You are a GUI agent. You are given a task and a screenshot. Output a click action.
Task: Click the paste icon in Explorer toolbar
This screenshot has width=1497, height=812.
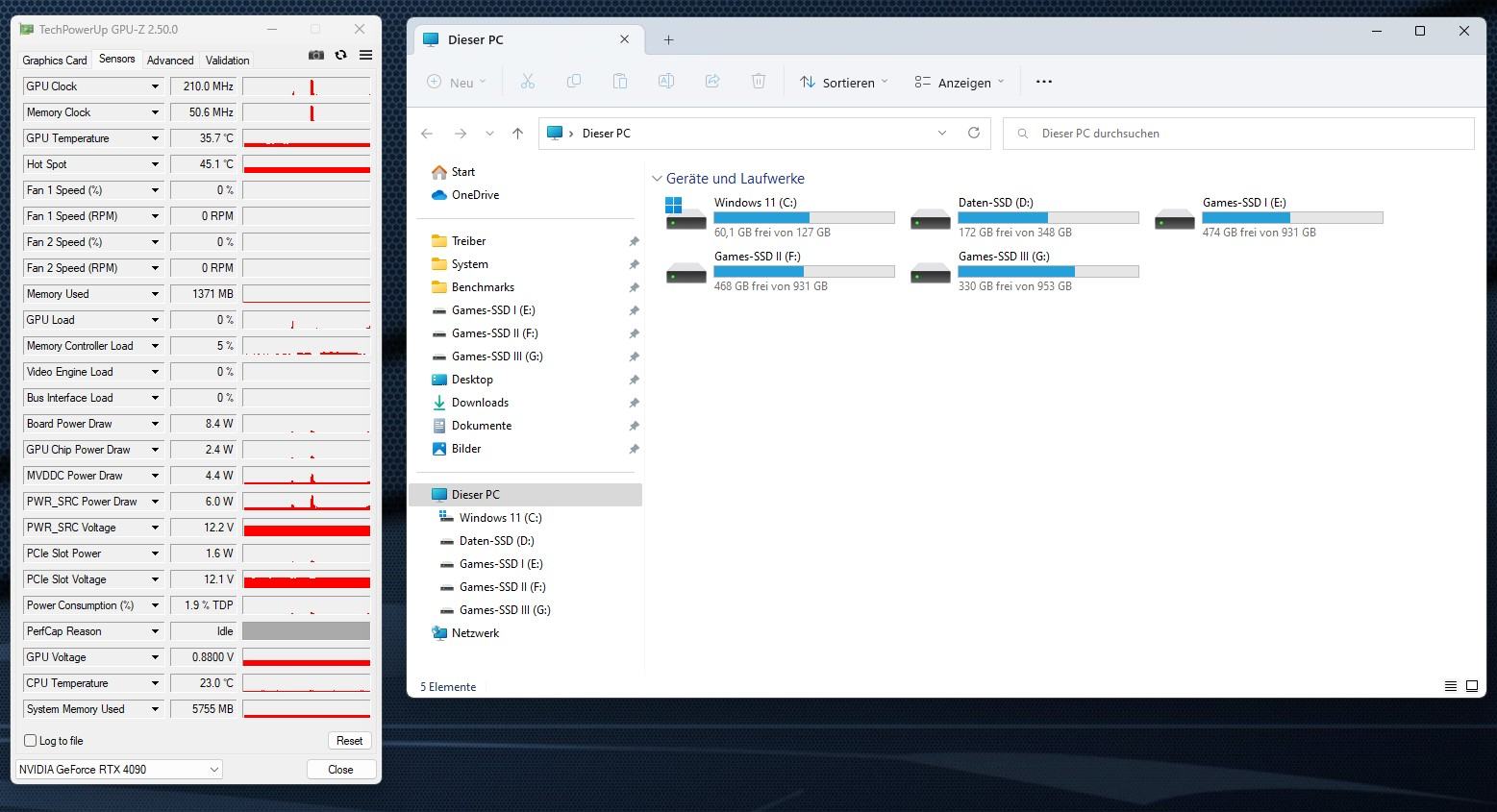620,82
